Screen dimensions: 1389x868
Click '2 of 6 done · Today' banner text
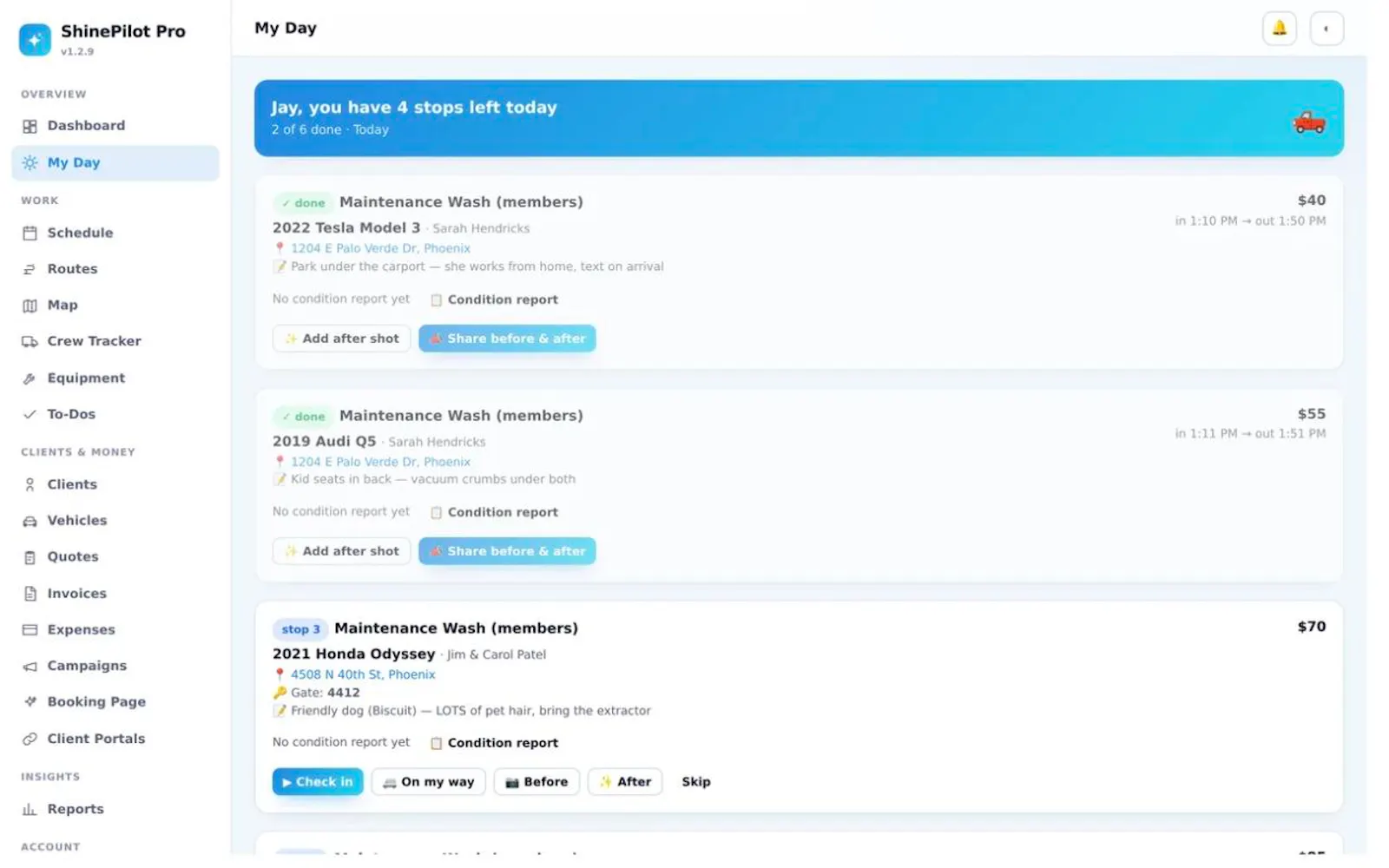pyautogui.click(x=330, y=129)
